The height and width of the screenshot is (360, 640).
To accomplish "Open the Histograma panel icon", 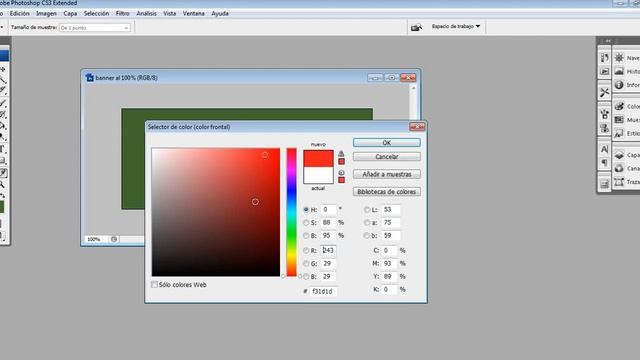I will tap(619, 71).
